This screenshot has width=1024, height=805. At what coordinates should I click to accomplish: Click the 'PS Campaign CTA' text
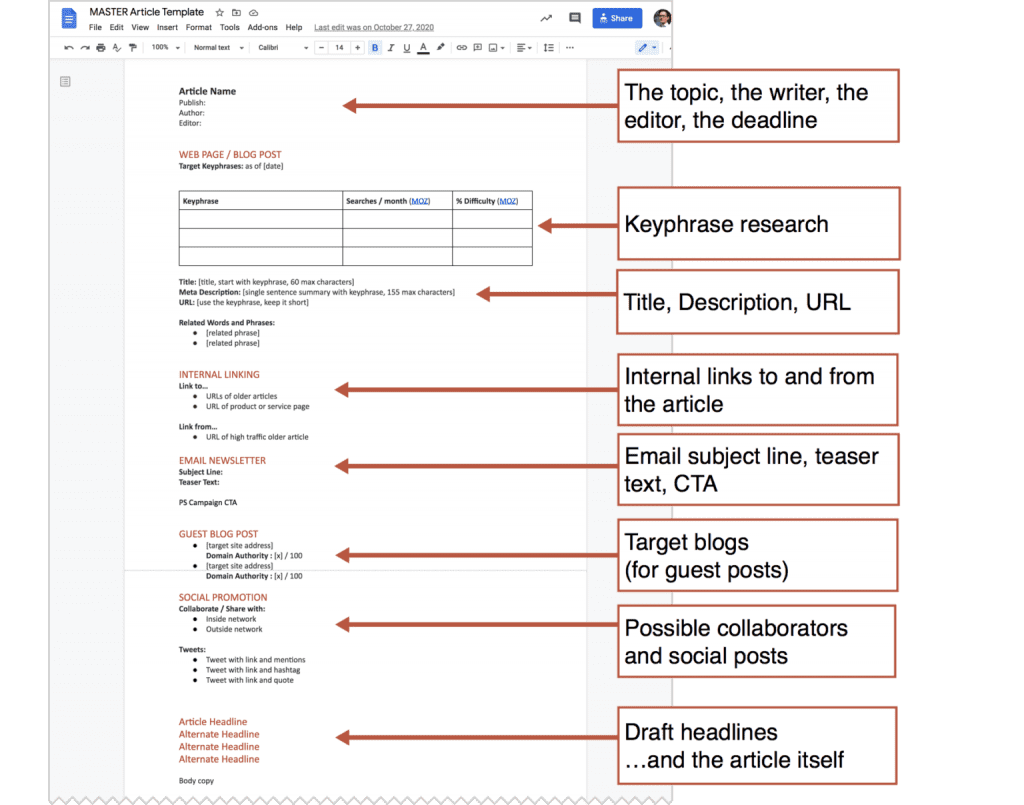pyautogui.click(x=208, y=503)
